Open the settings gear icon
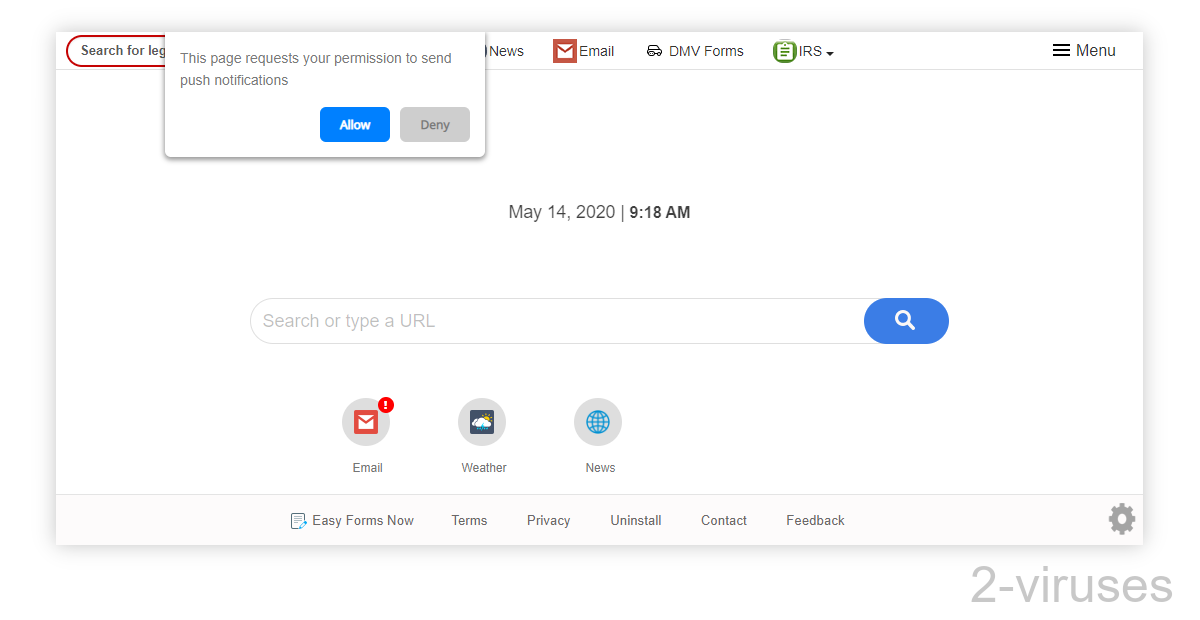1200x620 pixels. click(1121, 518)
